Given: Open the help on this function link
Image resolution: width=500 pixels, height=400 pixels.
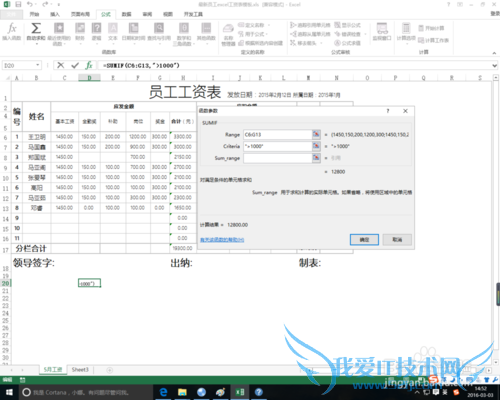Looking at the screenshot, I should (x=222, y=240).
